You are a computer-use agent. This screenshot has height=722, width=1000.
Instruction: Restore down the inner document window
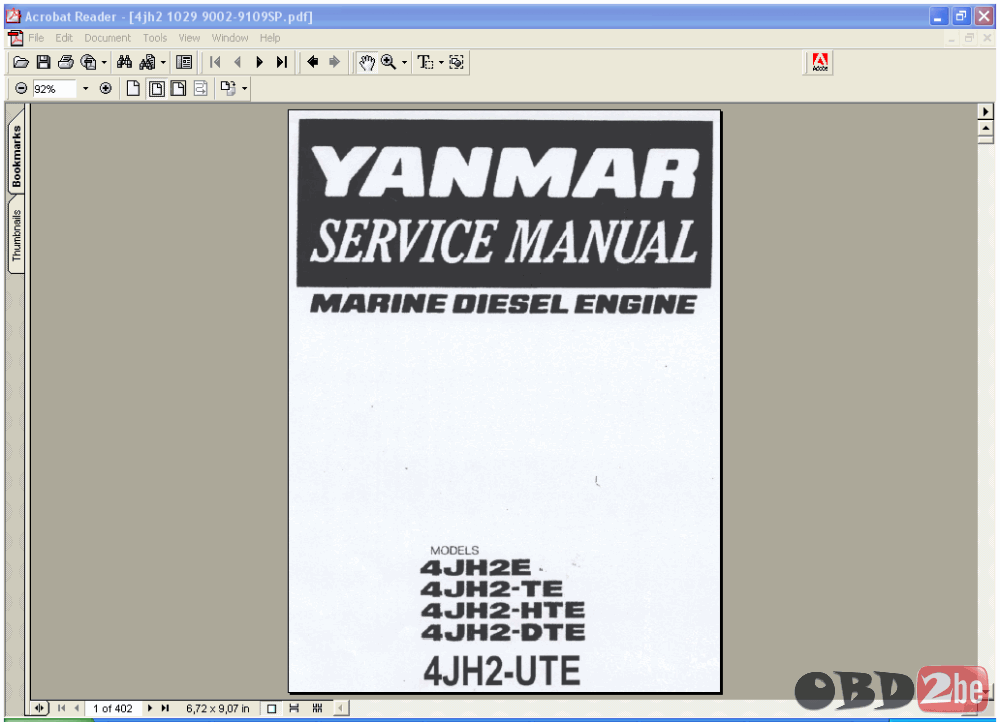pyautogui.click(x=969, y=38)
